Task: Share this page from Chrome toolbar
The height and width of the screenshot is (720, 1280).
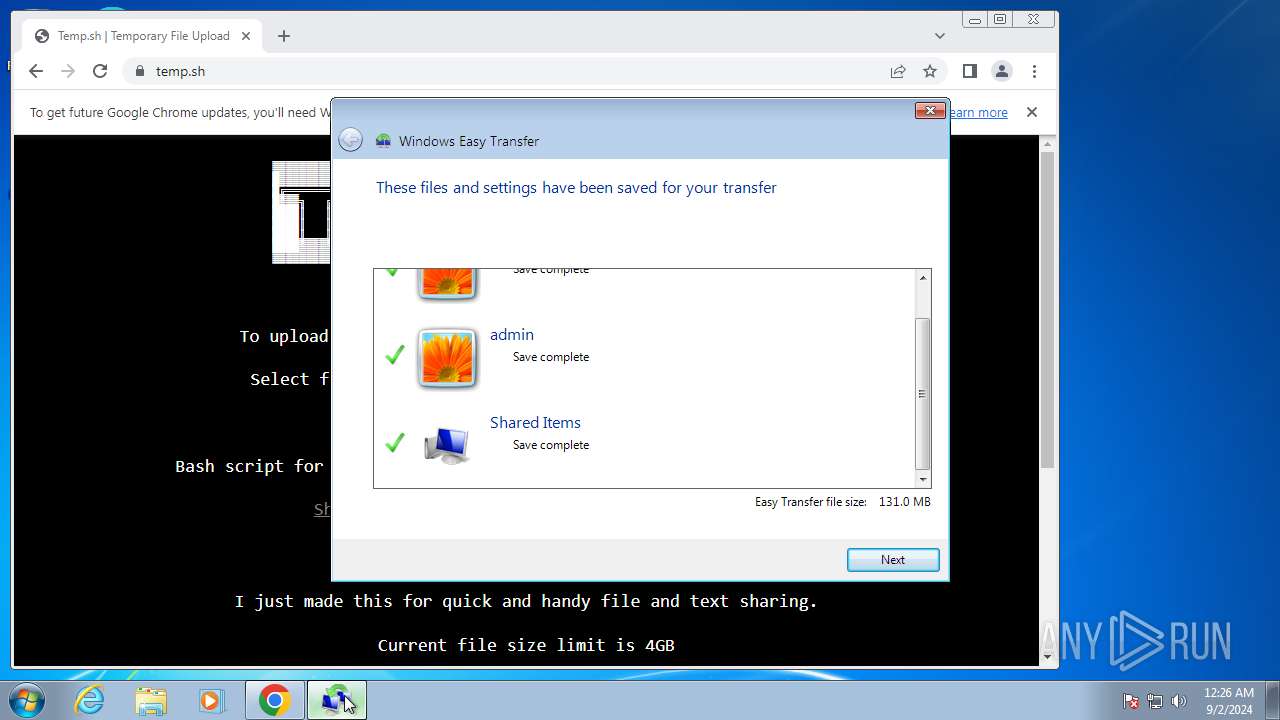Action: [898, 71]
